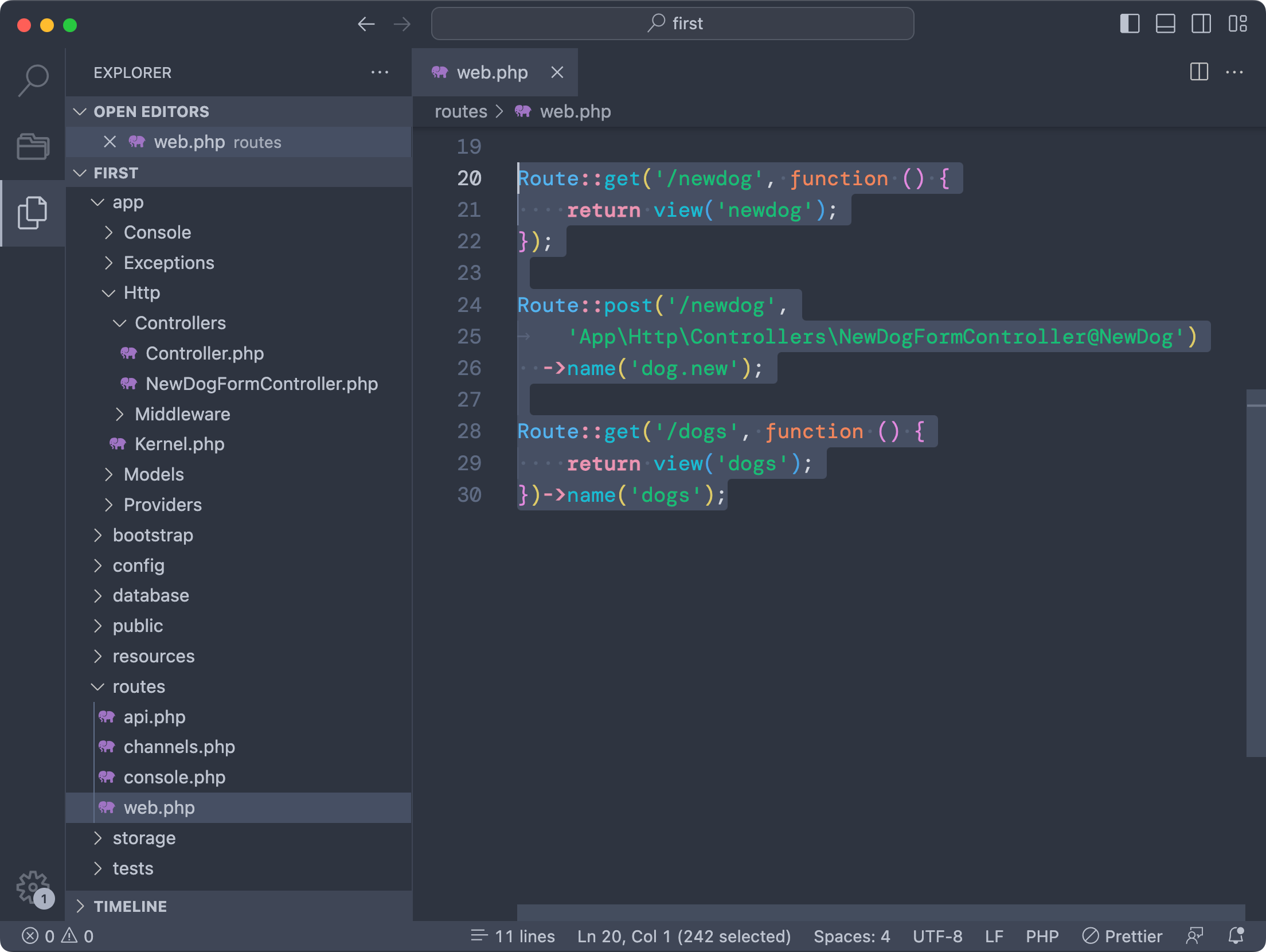Open Explorer's more actions ellipsis menu

pyautogui.click(x=380, y=73)
